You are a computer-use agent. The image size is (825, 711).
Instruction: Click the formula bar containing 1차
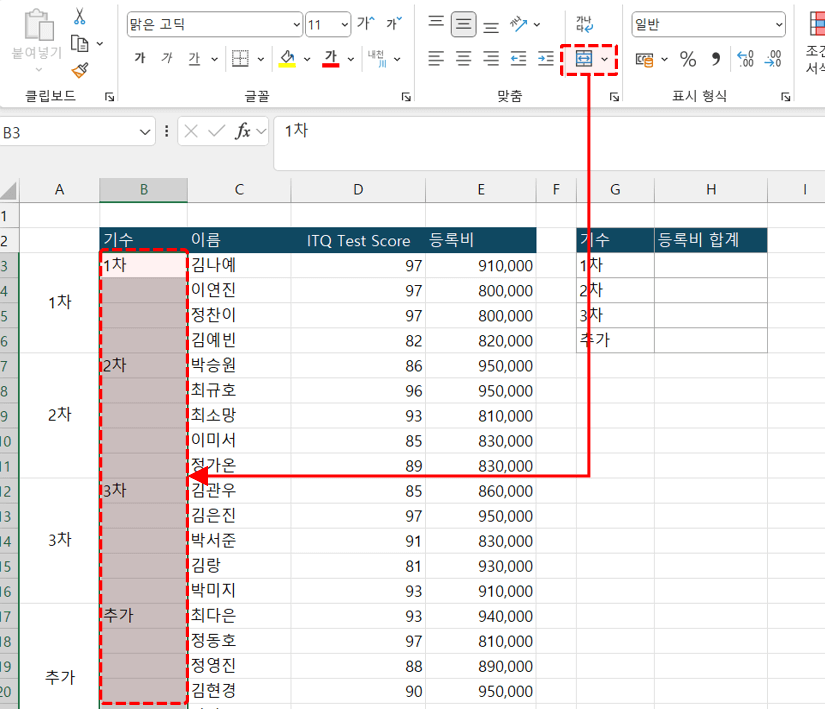[549, 143]
